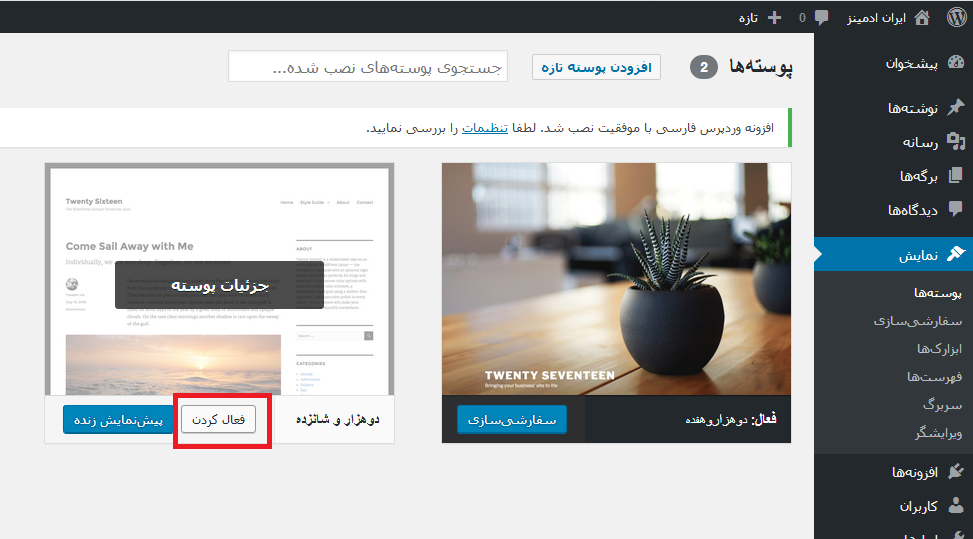
Task: Click the افزودن پوسته تازه button
Action: (596, 67)
